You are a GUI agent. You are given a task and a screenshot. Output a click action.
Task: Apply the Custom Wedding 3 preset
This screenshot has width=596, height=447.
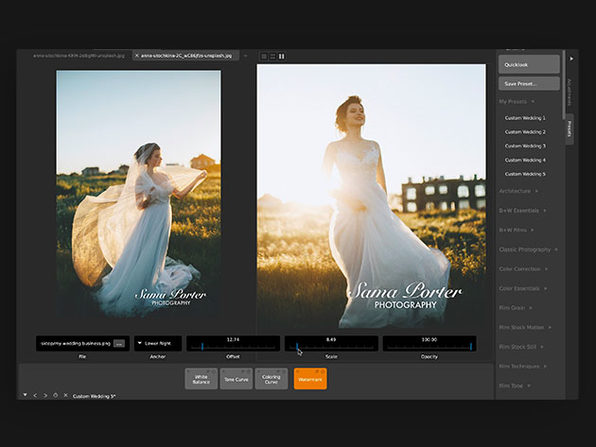pos(525,146)
